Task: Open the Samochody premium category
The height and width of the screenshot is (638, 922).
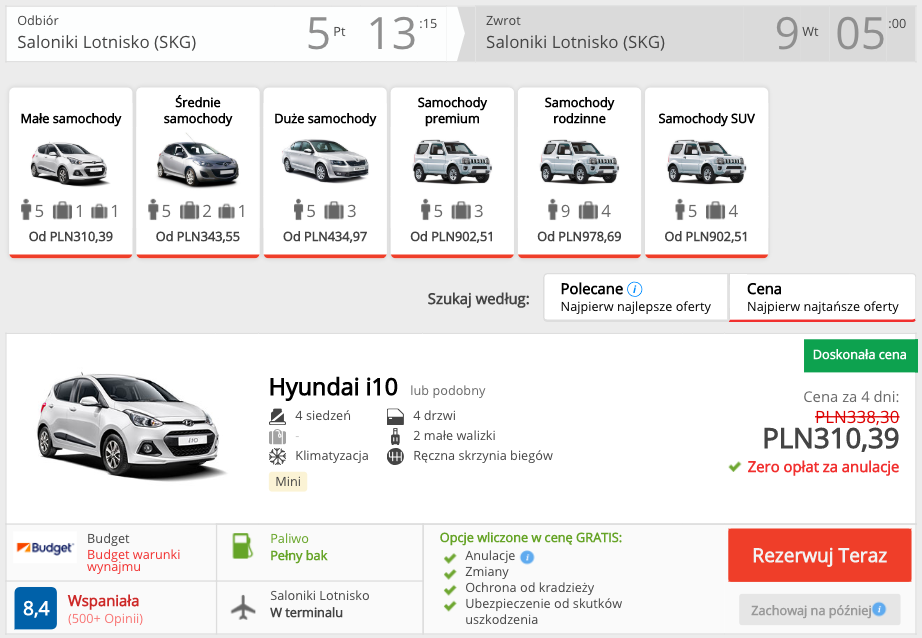Action: point(452,172)
